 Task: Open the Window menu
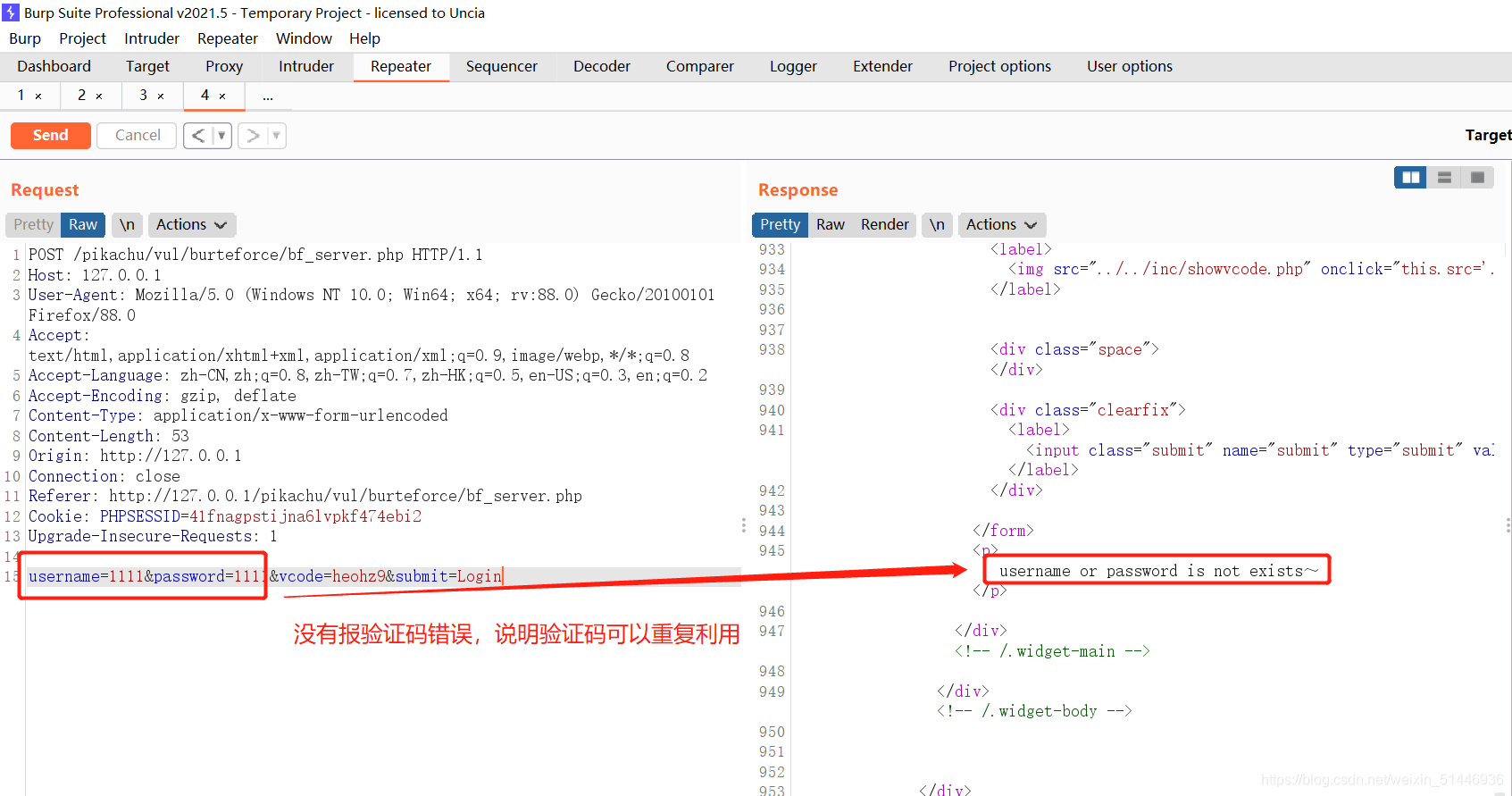coord(304,38)
